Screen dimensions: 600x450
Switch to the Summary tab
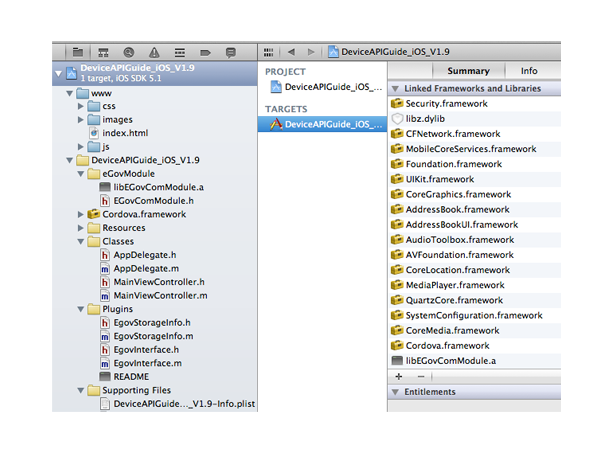(468, 71)
